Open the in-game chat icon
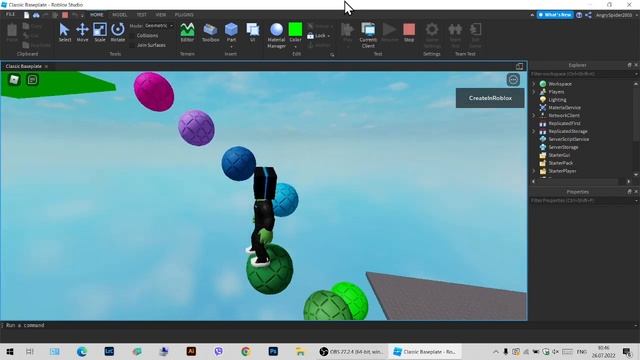 [x=33, y=80]
